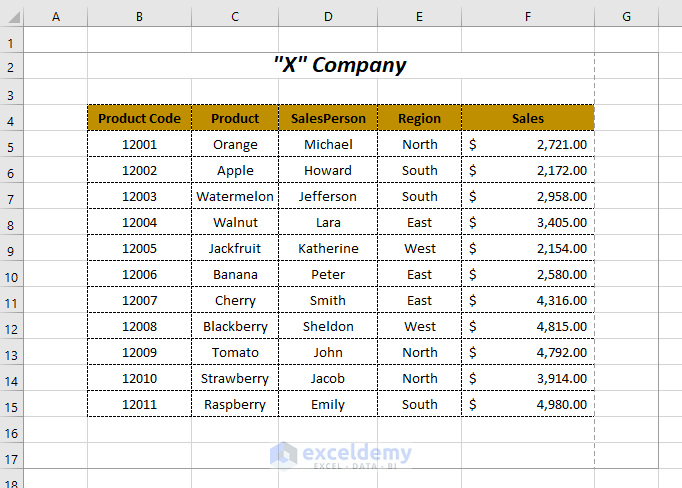Select the cell containing Katherine
This screenshot has width=682, height=488.
coord(328,248)
